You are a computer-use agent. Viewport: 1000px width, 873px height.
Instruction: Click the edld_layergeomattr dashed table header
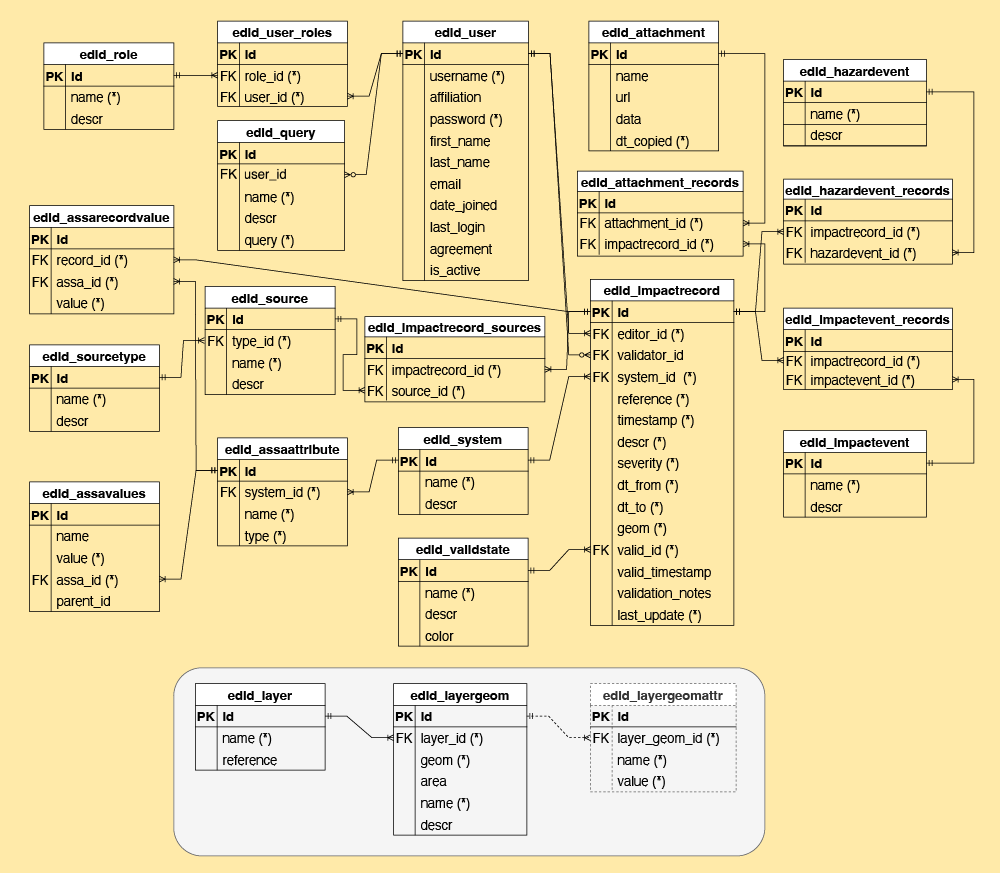coord(663,695)
